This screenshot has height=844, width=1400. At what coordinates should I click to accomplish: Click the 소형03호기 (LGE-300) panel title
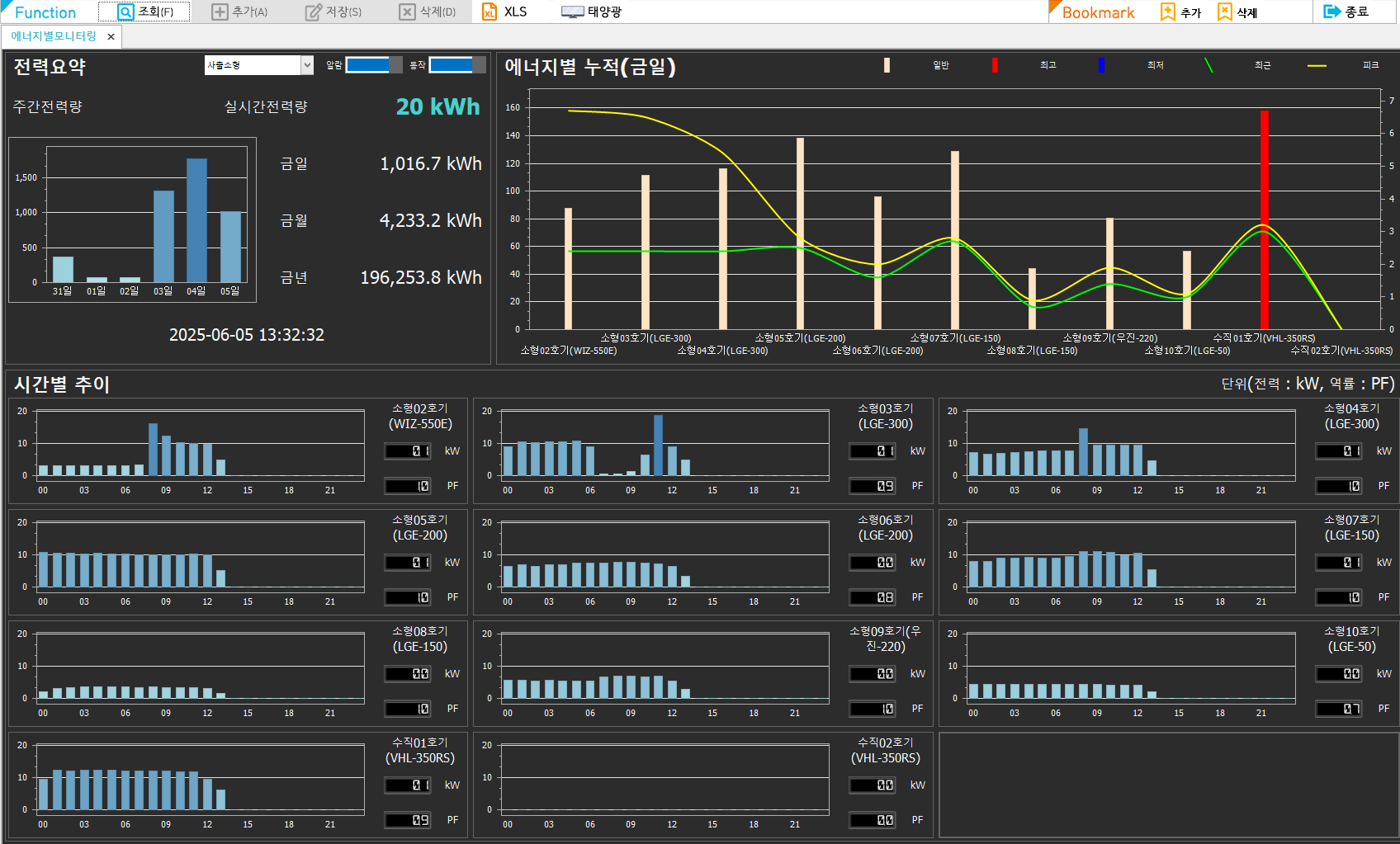886,417
